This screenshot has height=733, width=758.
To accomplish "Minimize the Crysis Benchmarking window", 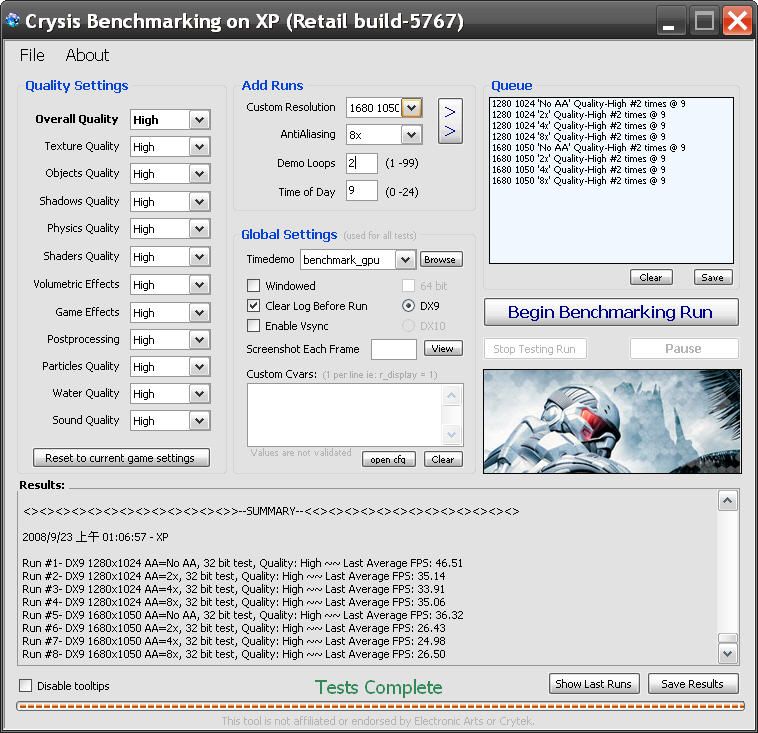I will click(x=670, y=22).
